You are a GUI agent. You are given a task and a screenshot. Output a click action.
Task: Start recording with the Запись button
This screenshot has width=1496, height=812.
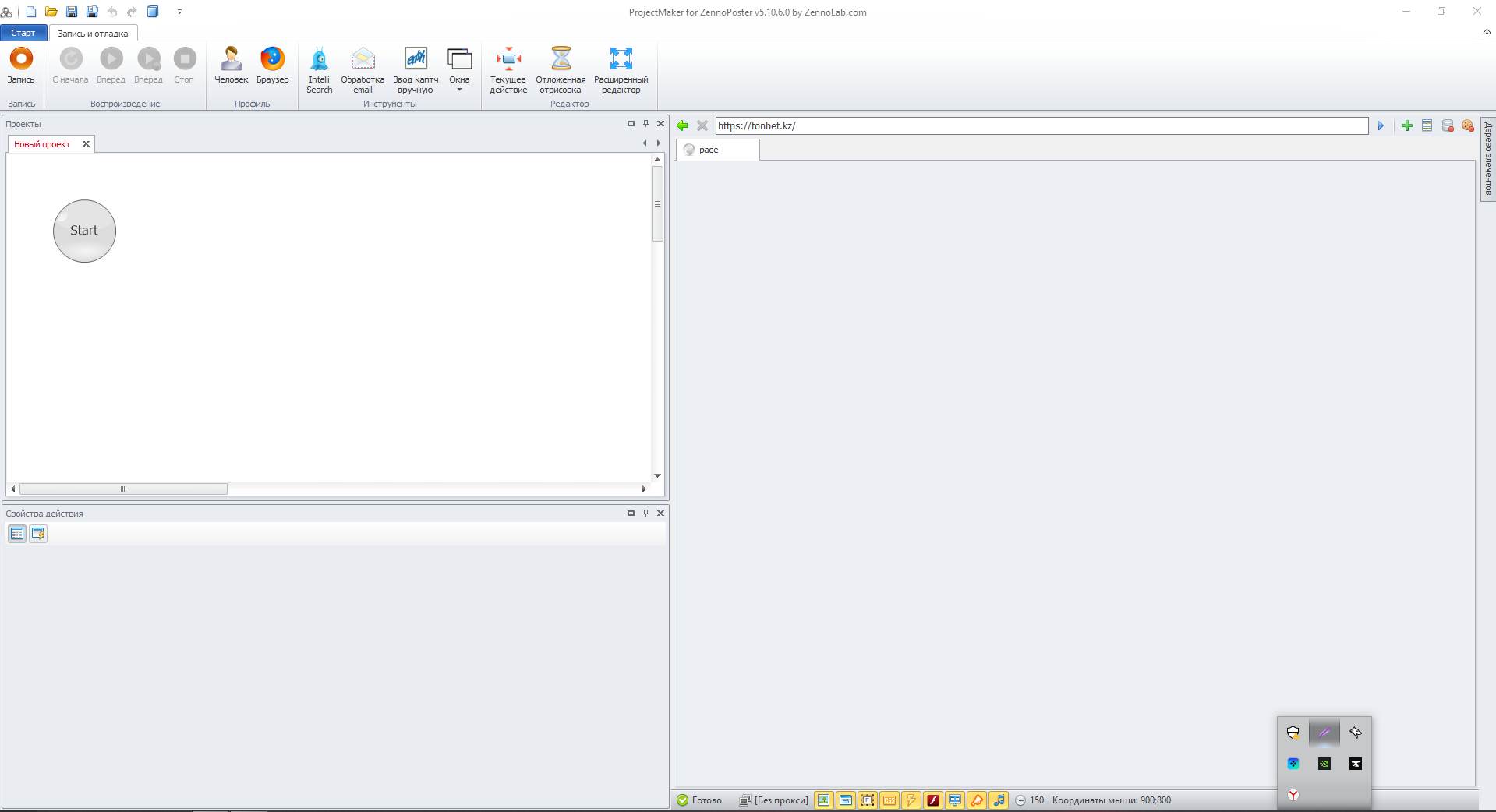click(x=21, y=65)
